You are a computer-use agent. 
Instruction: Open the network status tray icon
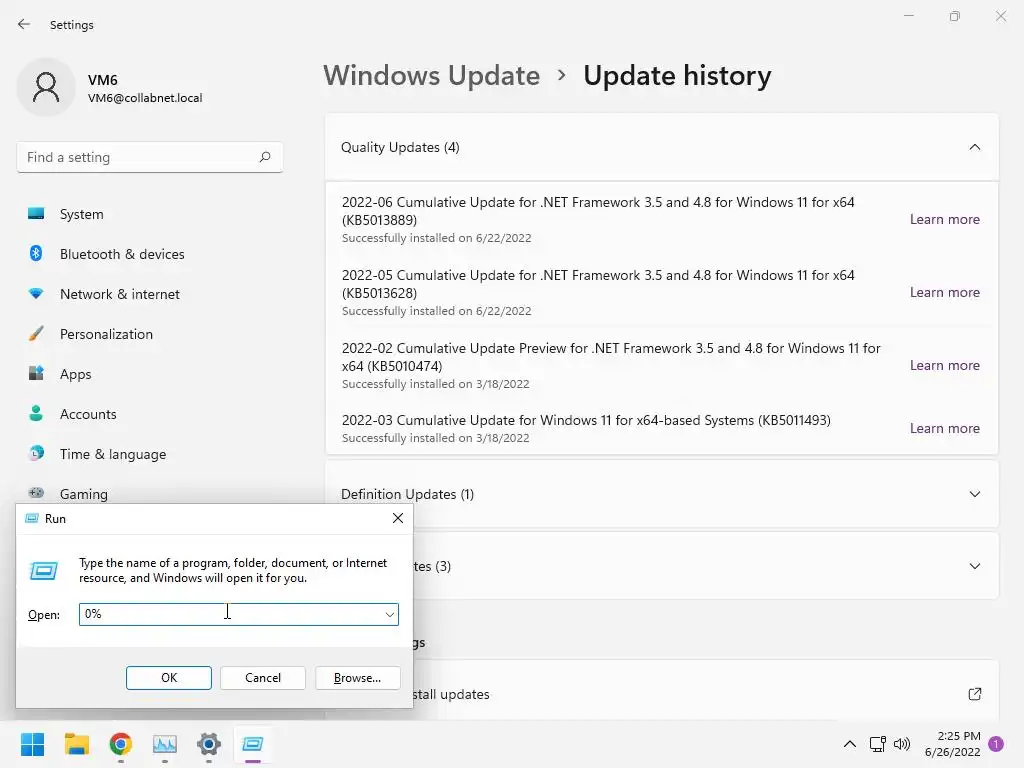click(x=877, y=744)
